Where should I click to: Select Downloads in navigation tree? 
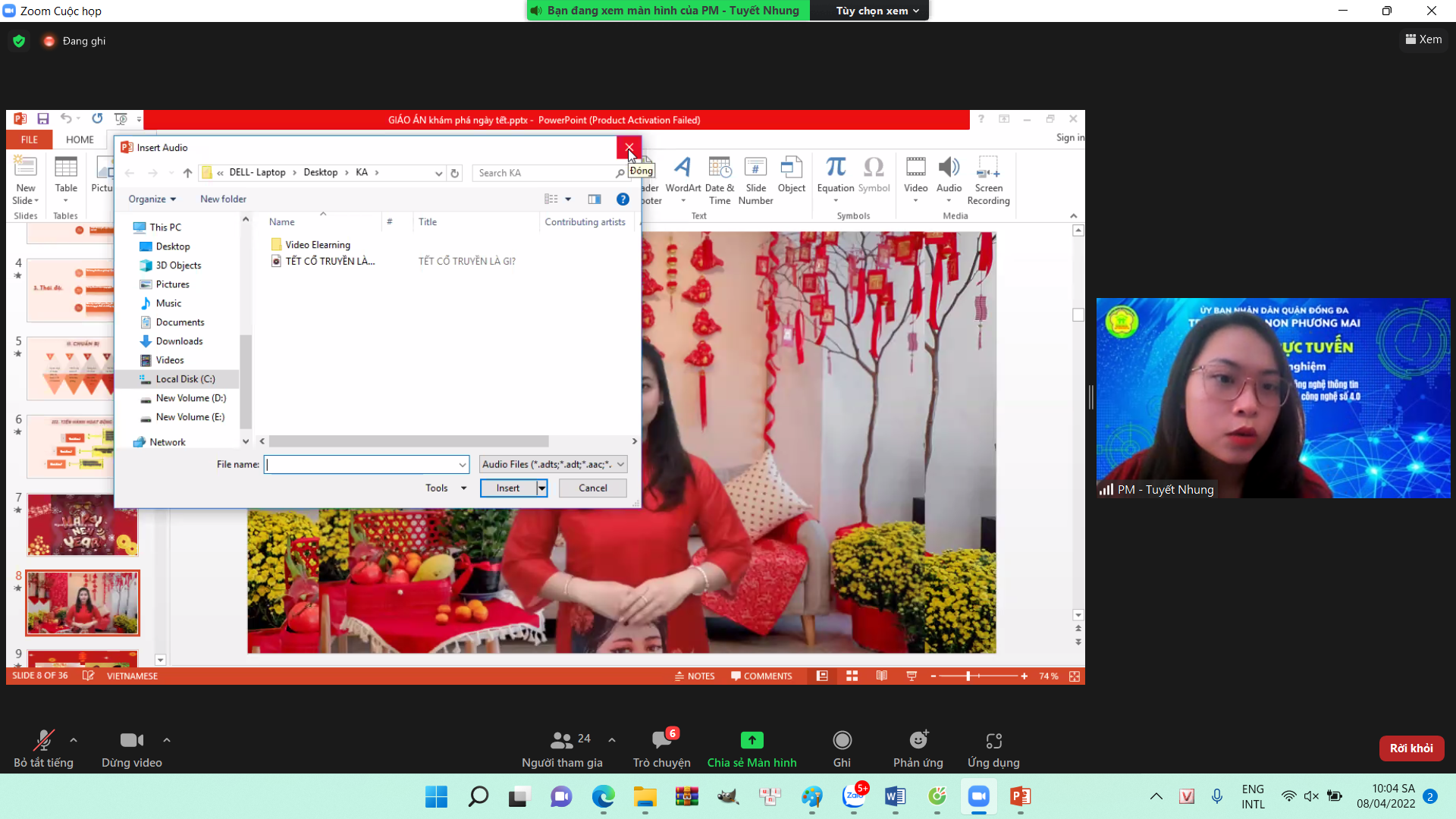point(179,341)
